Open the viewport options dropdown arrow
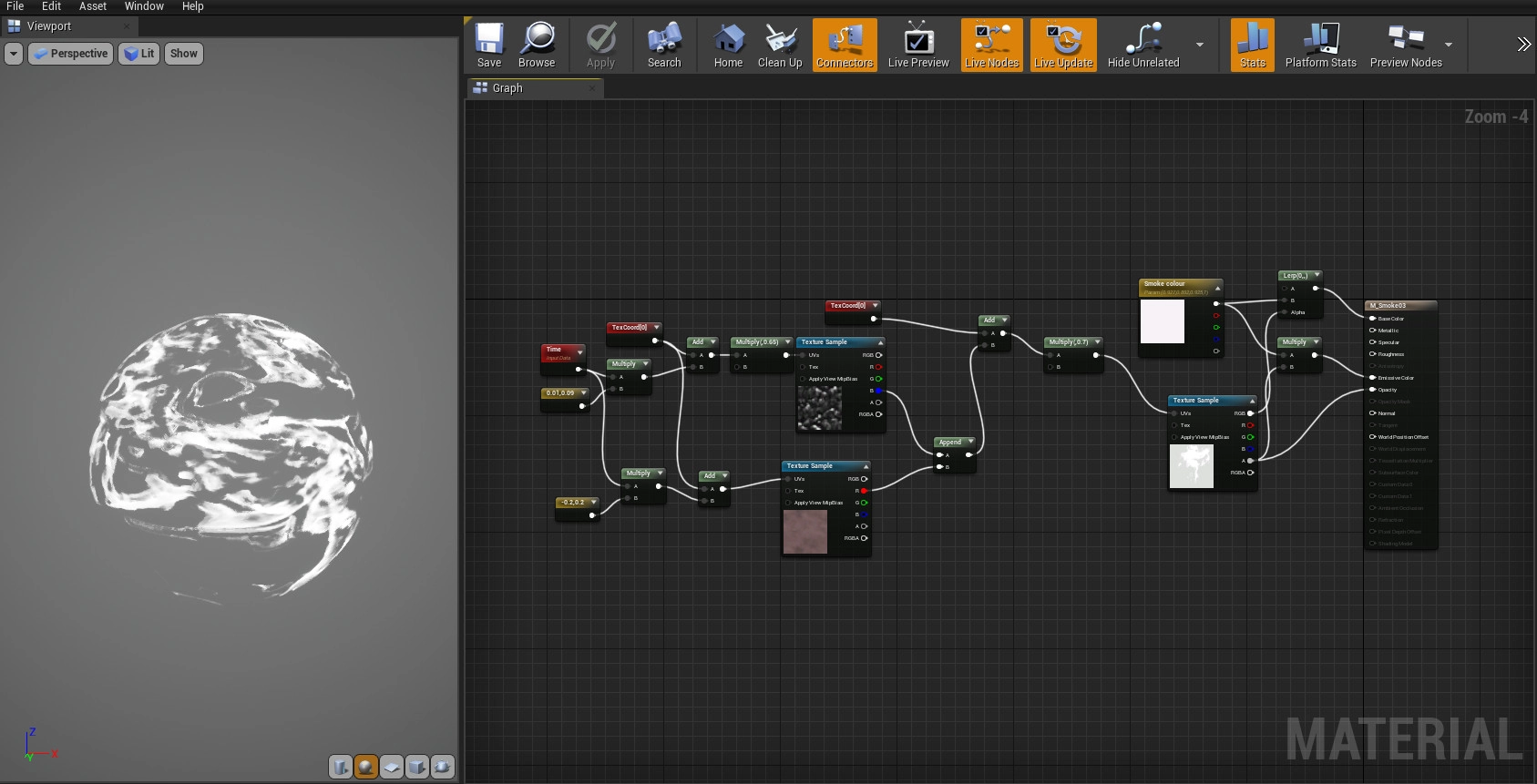The image size is (1537, 784). (14, 54)
